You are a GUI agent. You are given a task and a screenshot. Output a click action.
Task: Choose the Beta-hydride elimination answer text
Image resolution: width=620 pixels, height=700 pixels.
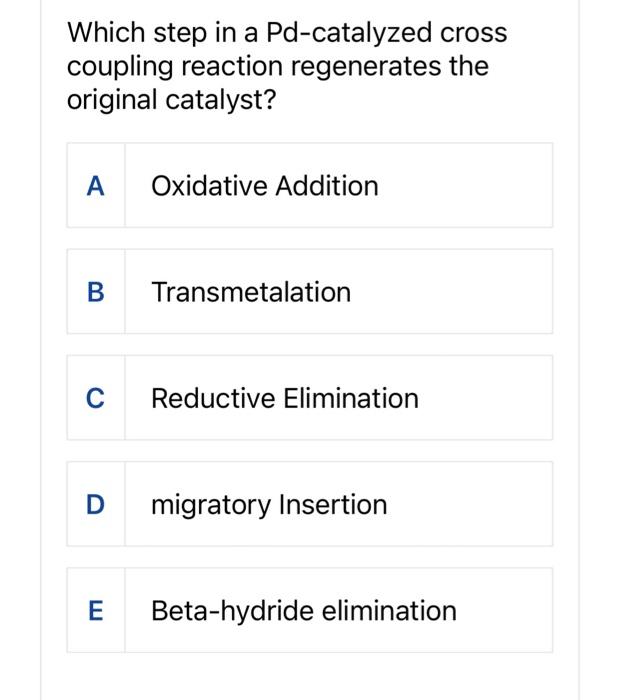coord(303,610)
